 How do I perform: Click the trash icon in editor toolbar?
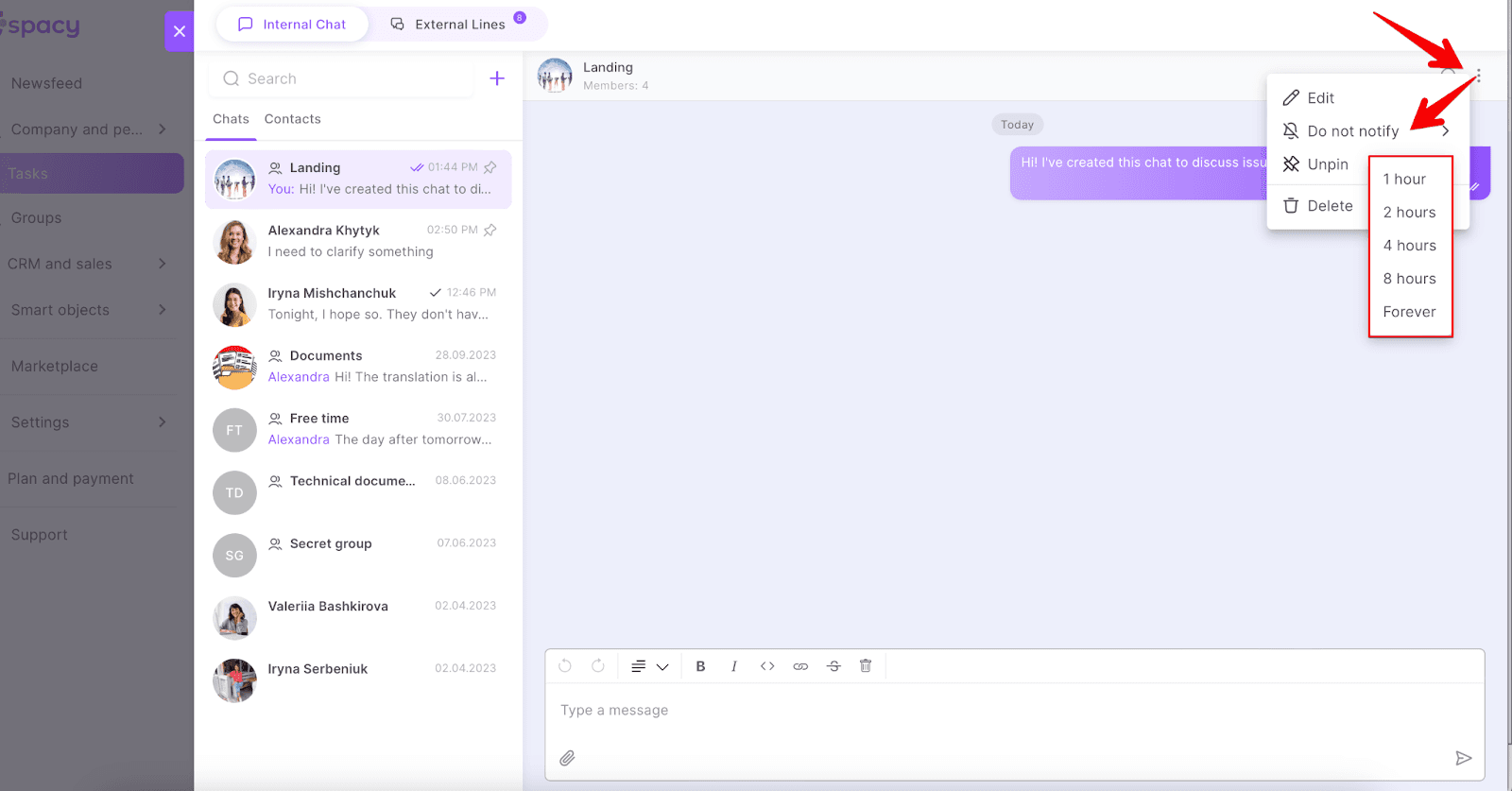pos(866,666)
